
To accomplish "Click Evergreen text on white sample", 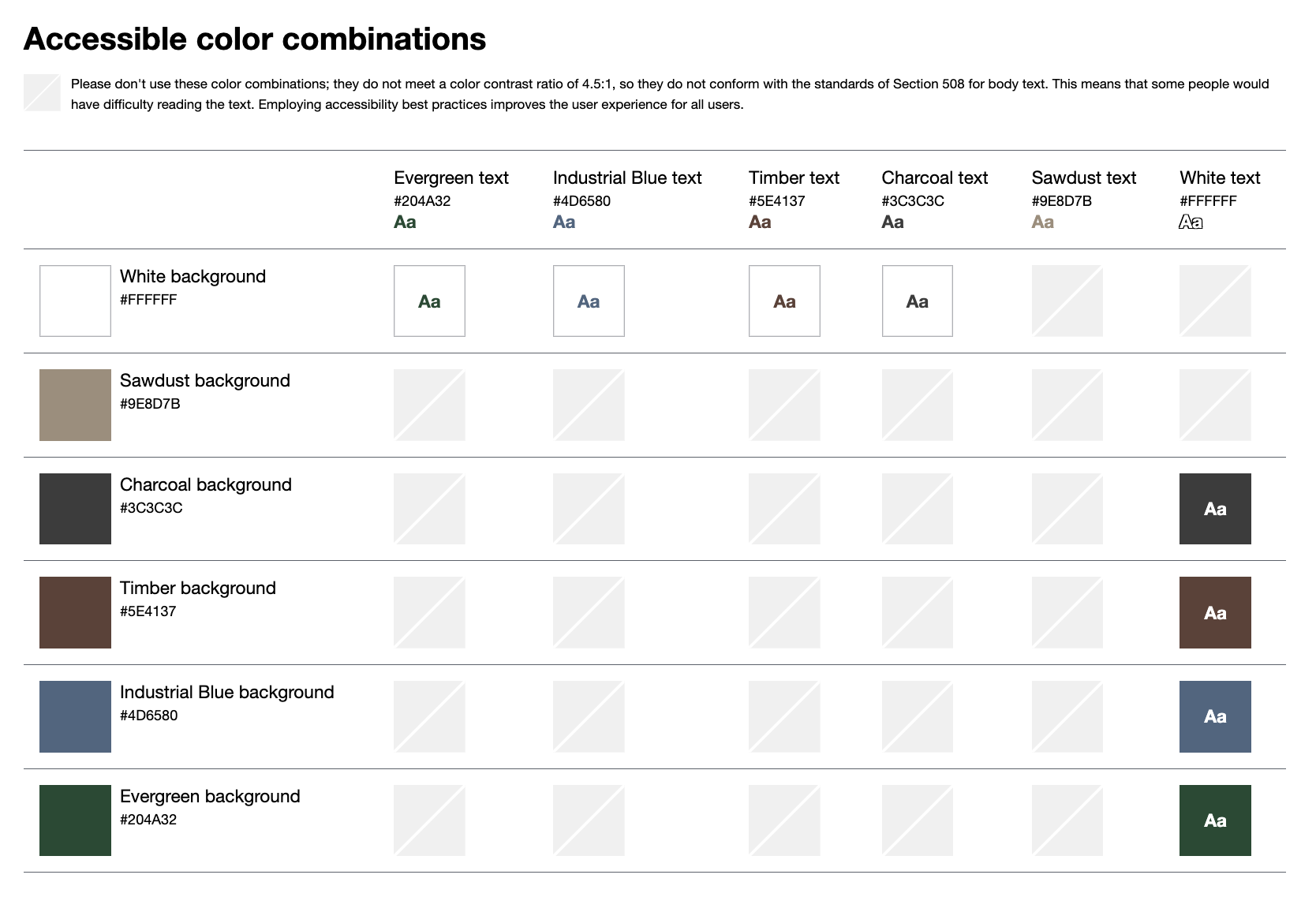I will [429, 301].
